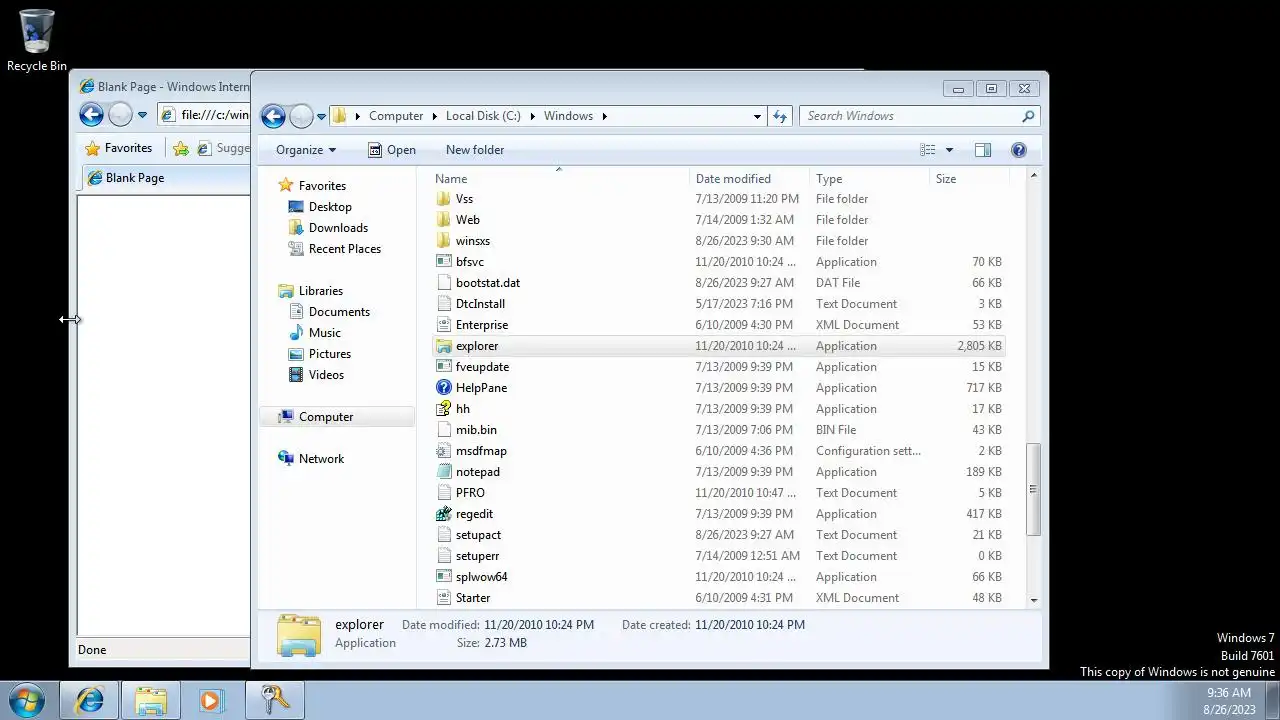Open Recent Places in navigation pane
The image size is (1280, 720).
(x=344, y=249)
